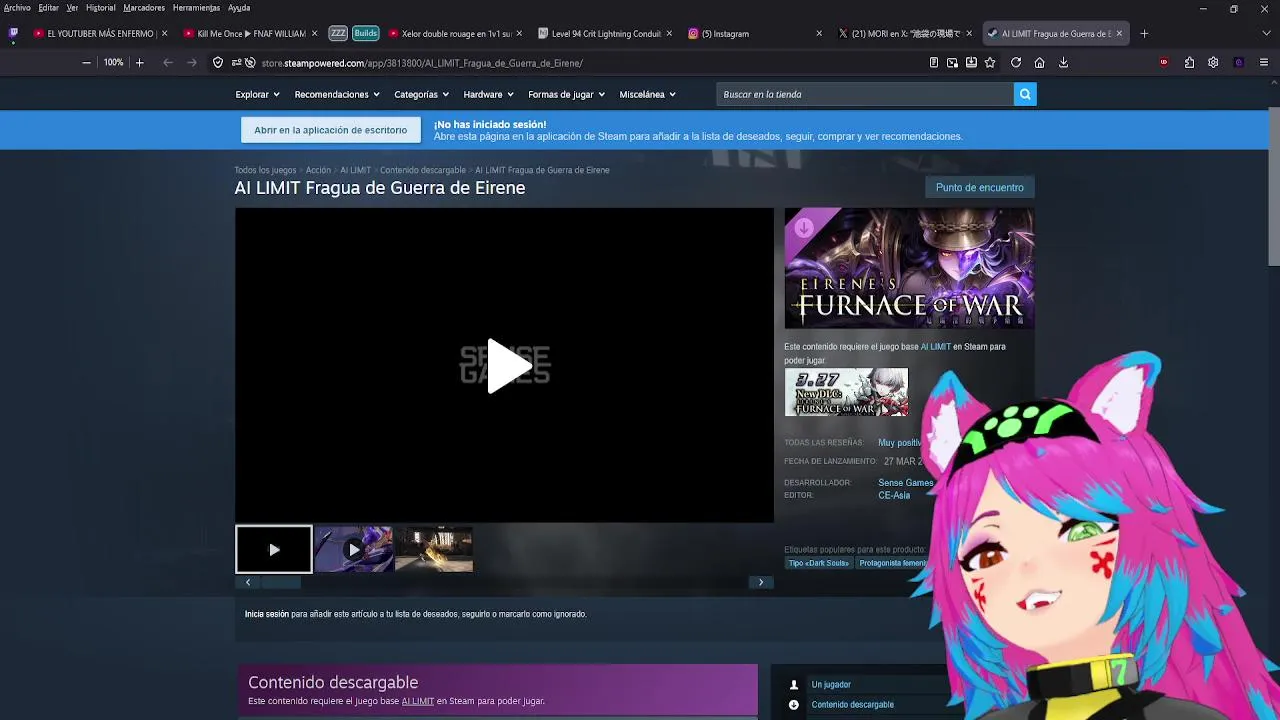Select the third screenshot thumbnail

[x=433, y=549]
